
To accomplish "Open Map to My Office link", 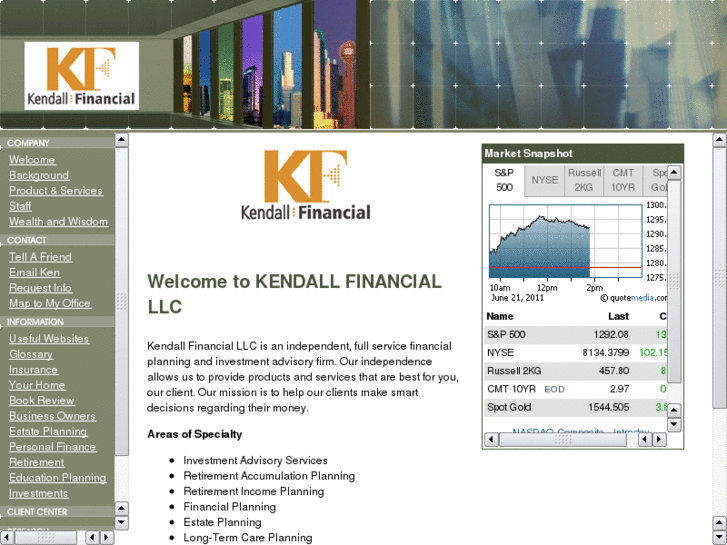I will tap(50, 303).
